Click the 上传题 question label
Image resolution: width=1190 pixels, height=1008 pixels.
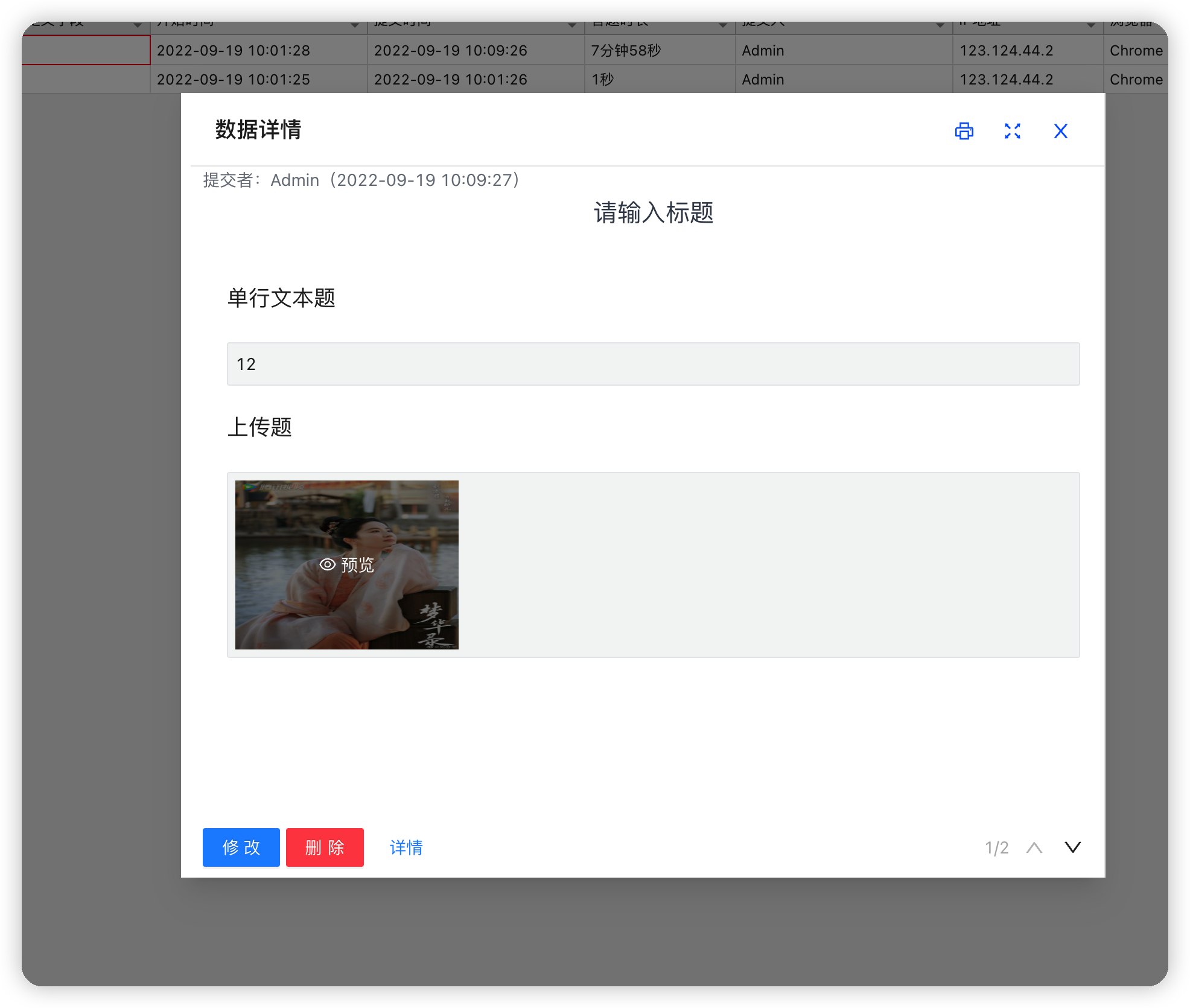259,427
